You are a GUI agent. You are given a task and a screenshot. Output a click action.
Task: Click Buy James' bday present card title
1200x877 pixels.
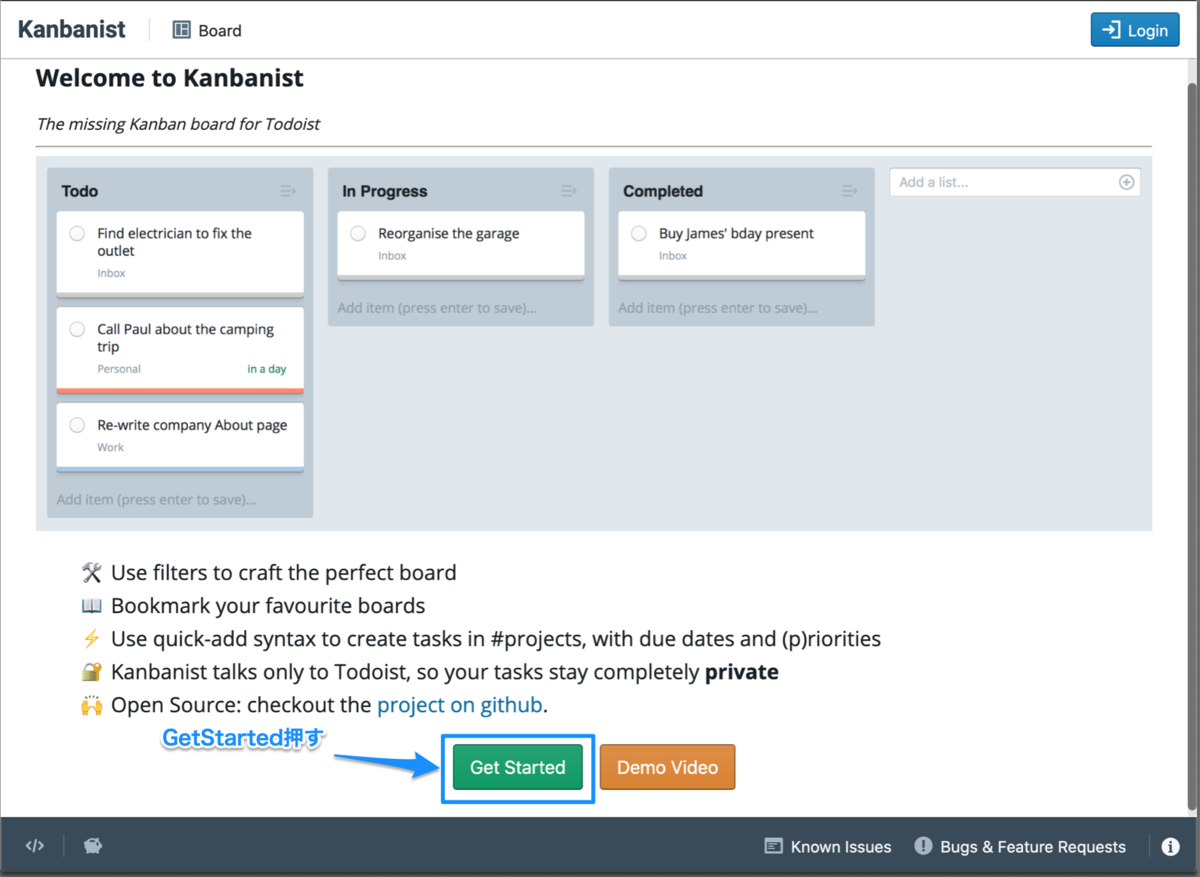[736, 233]
